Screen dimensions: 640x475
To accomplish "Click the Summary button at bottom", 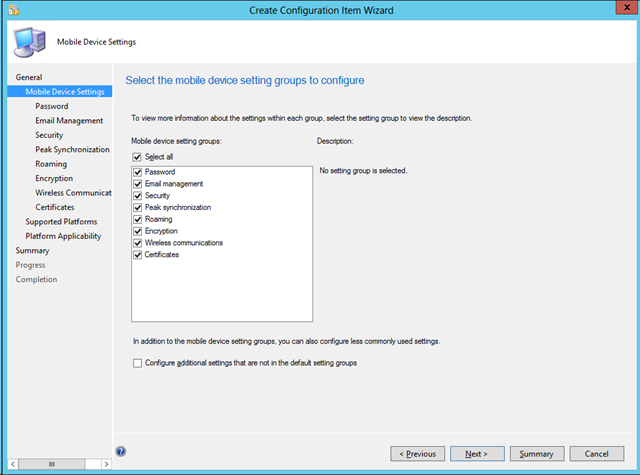I will pos(537,454).
